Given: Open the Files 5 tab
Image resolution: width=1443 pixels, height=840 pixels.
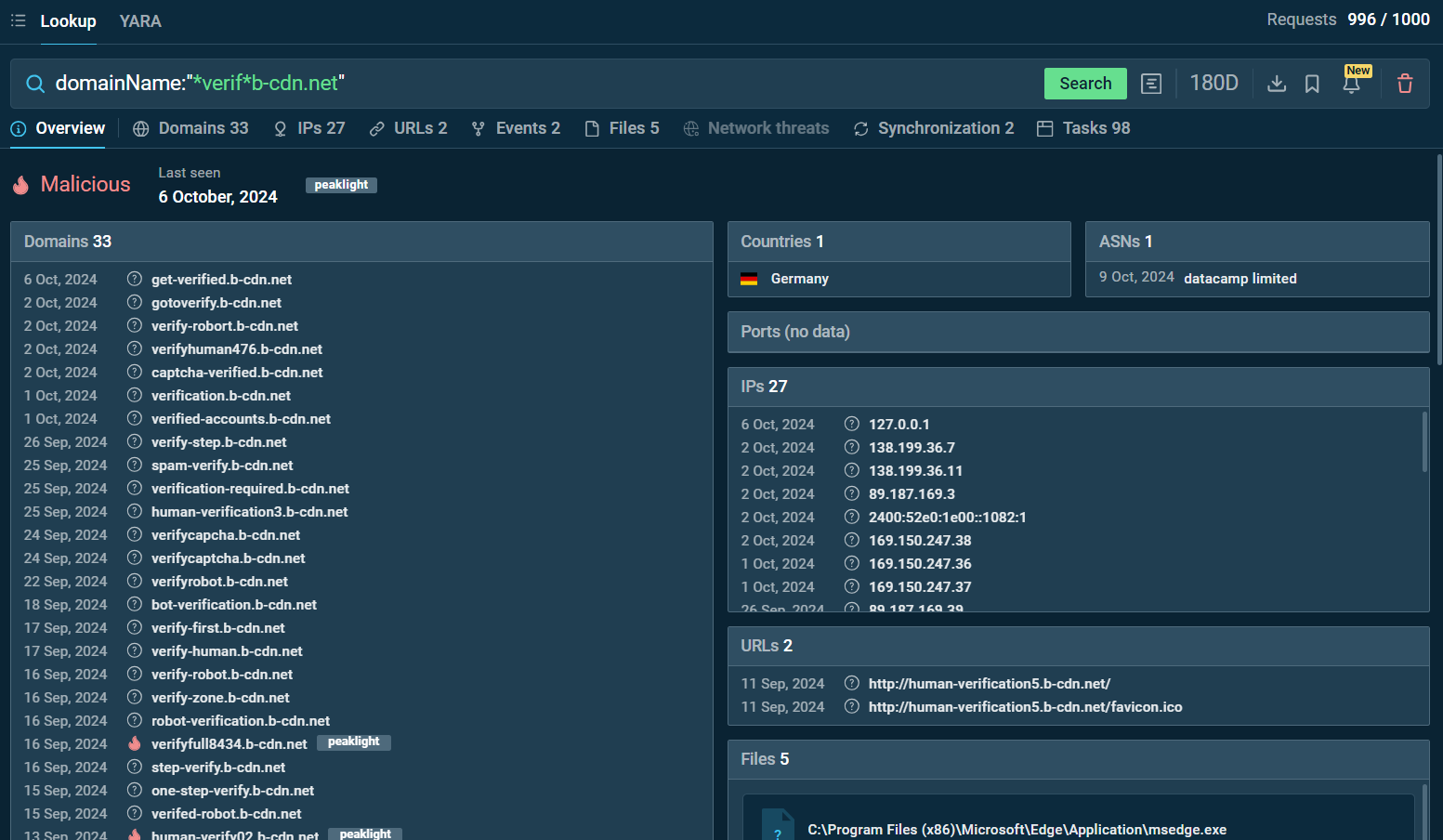Looking at the screenshot, I should pos(622,128).
